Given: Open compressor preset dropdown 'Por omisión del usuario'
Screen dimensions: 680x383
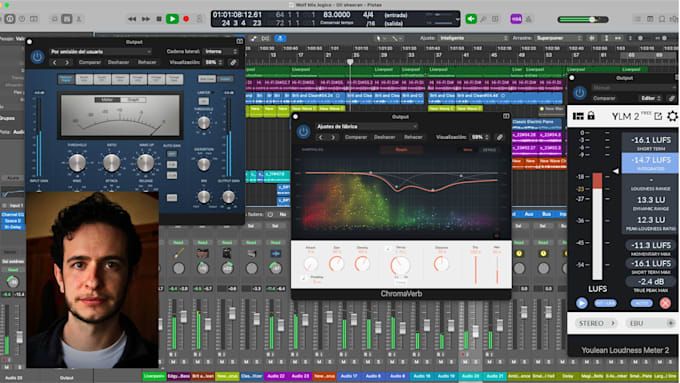Looking at the screenshot, I should (100, 52).
